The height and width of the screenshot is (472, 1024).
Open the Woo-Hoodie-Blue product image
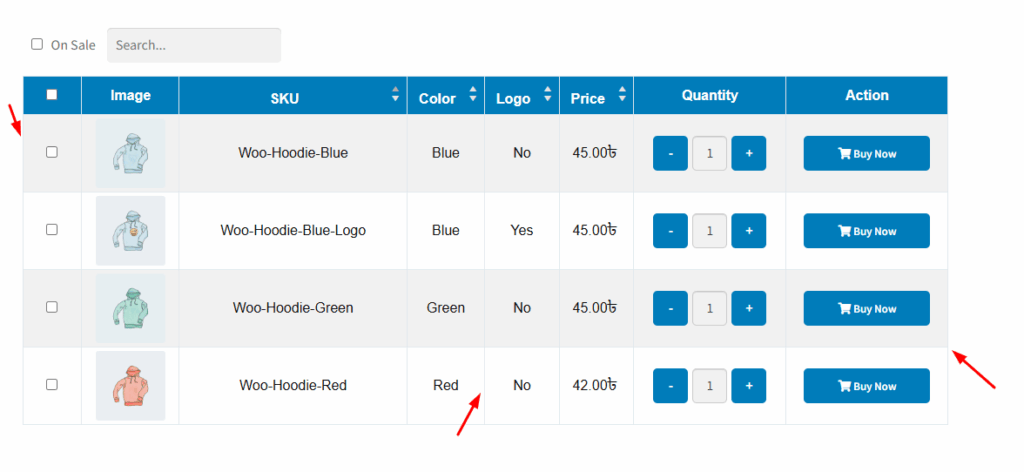pos(130,153)
